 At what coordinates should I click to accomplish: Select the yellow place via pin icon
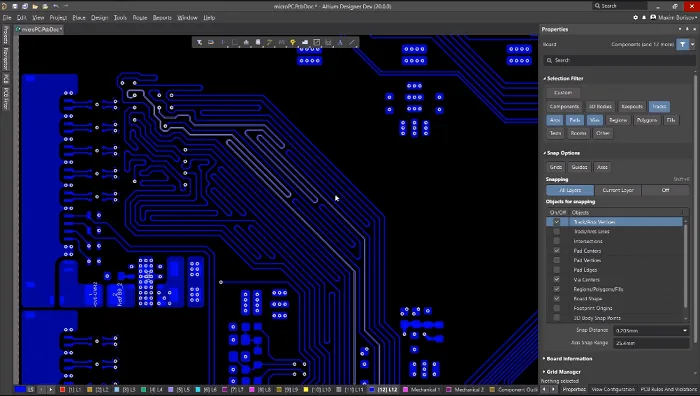click(x=293, y=42)
